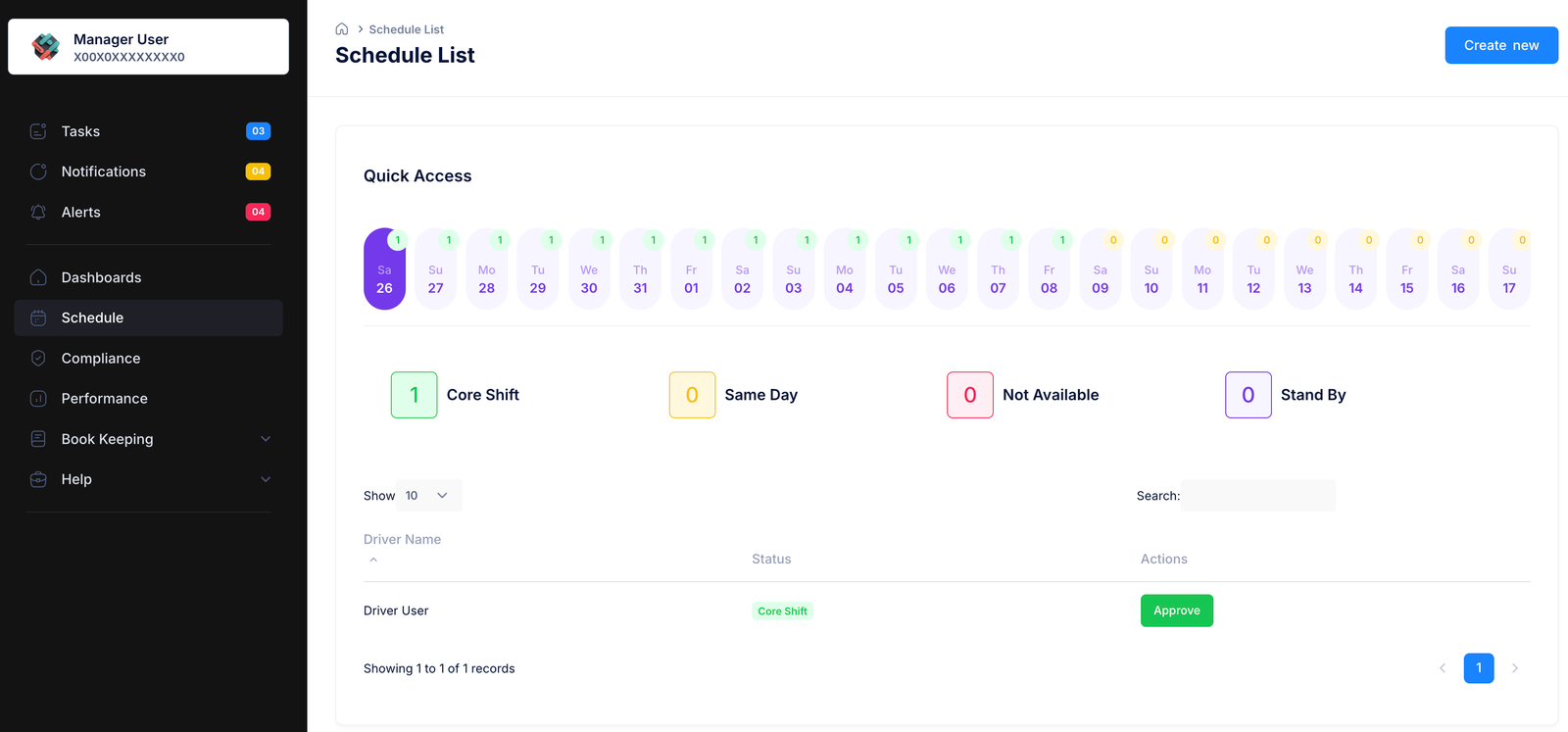Click the Manager User company logo
The height and width of the screenshot is (732, 1568).
[x=43, y=45]
